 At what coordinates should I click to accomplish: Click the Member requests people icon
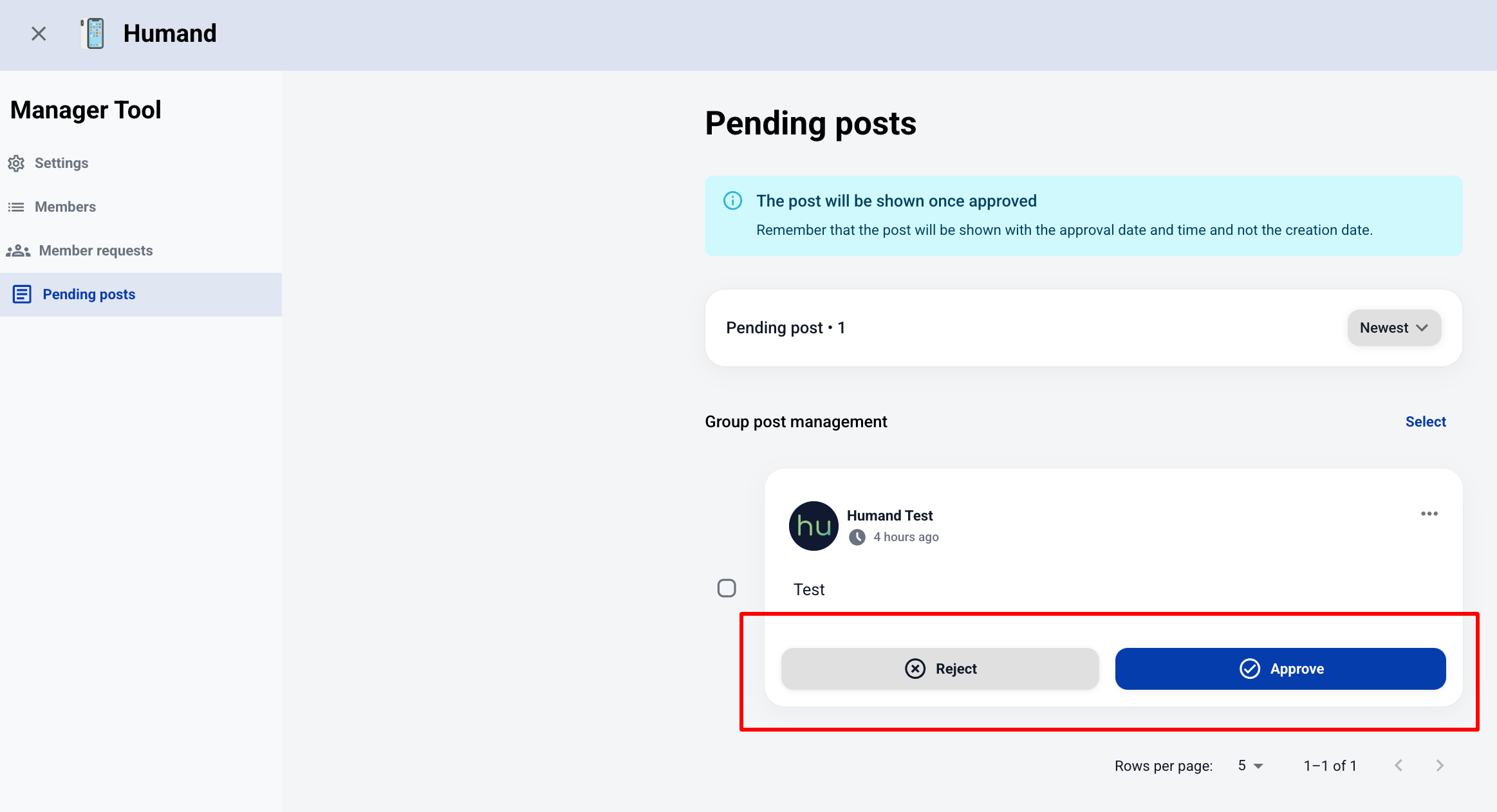coord(18,251)
